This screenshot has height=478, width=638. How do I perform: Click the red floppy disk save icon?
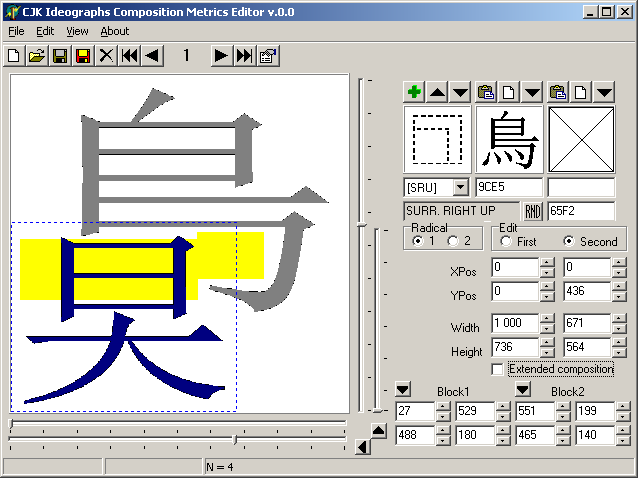pos(83,56)
